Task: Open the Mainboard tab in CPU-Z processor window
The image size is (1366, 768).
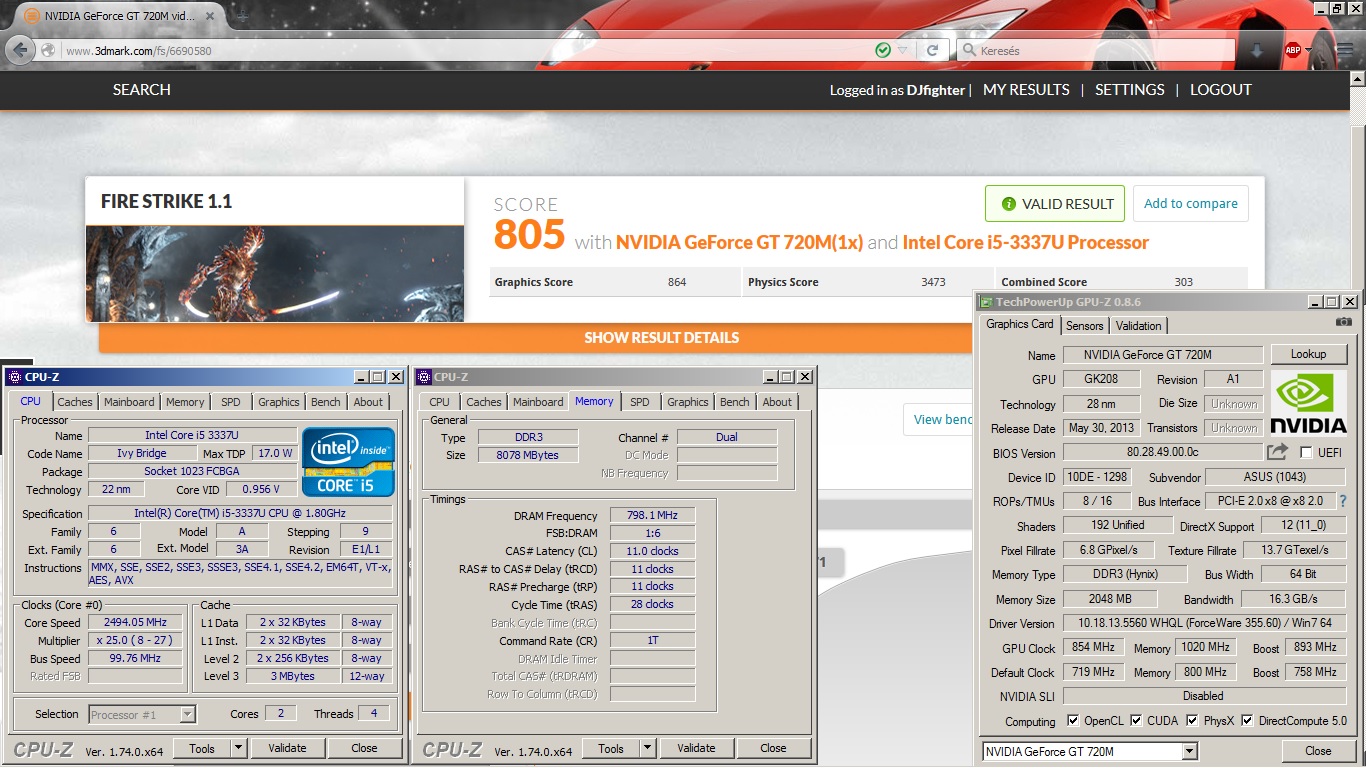Action: [x=129, y=402]
